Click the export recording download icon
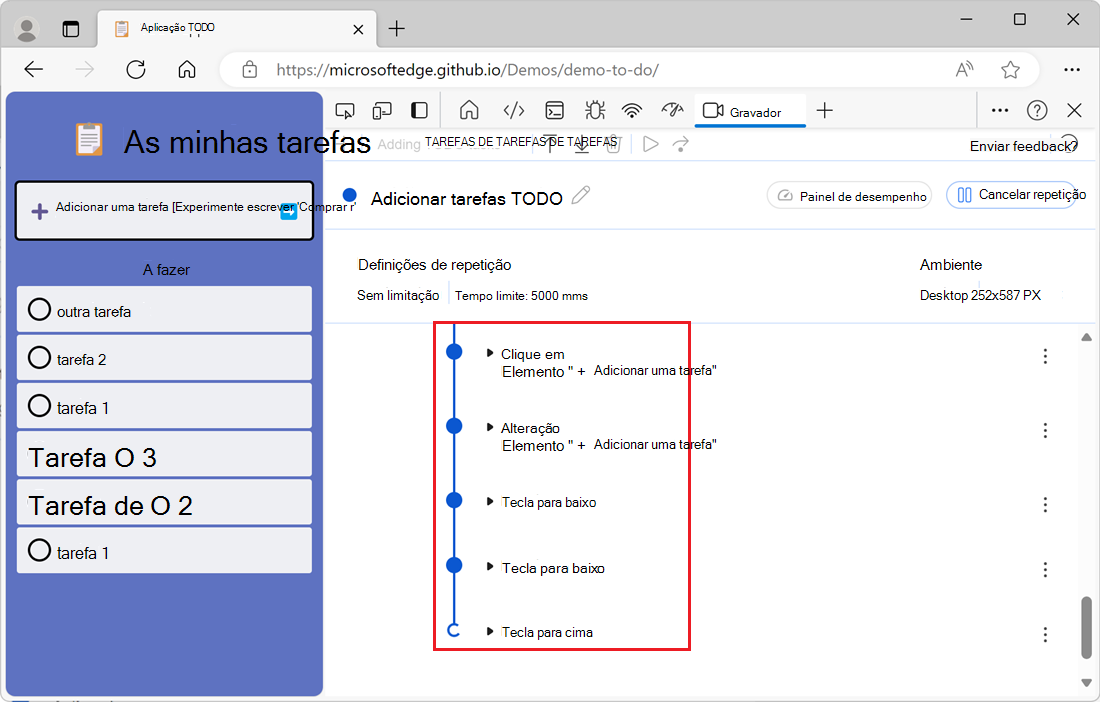1100x702 pixels. click(x=582, y=143)
